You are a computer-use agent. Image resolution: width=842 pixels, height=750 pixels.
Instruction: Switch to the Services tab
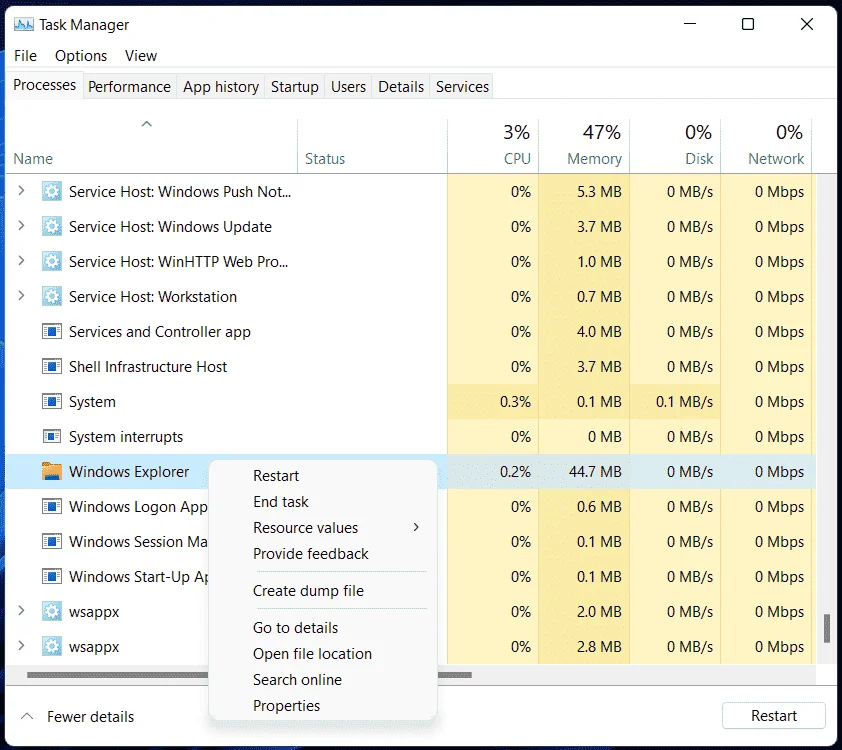coord(462,86)
